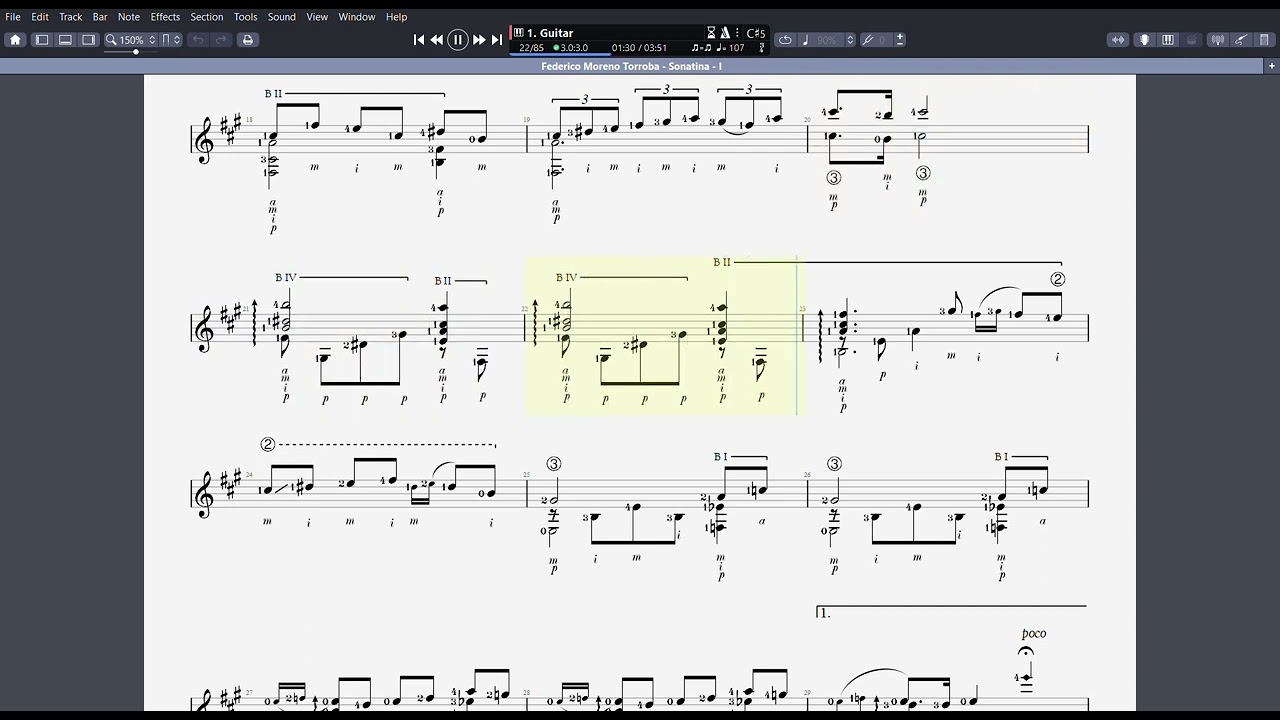Toggle the right inspector panel
This screenshot has height=720, width=1280.
click(89, 40)
